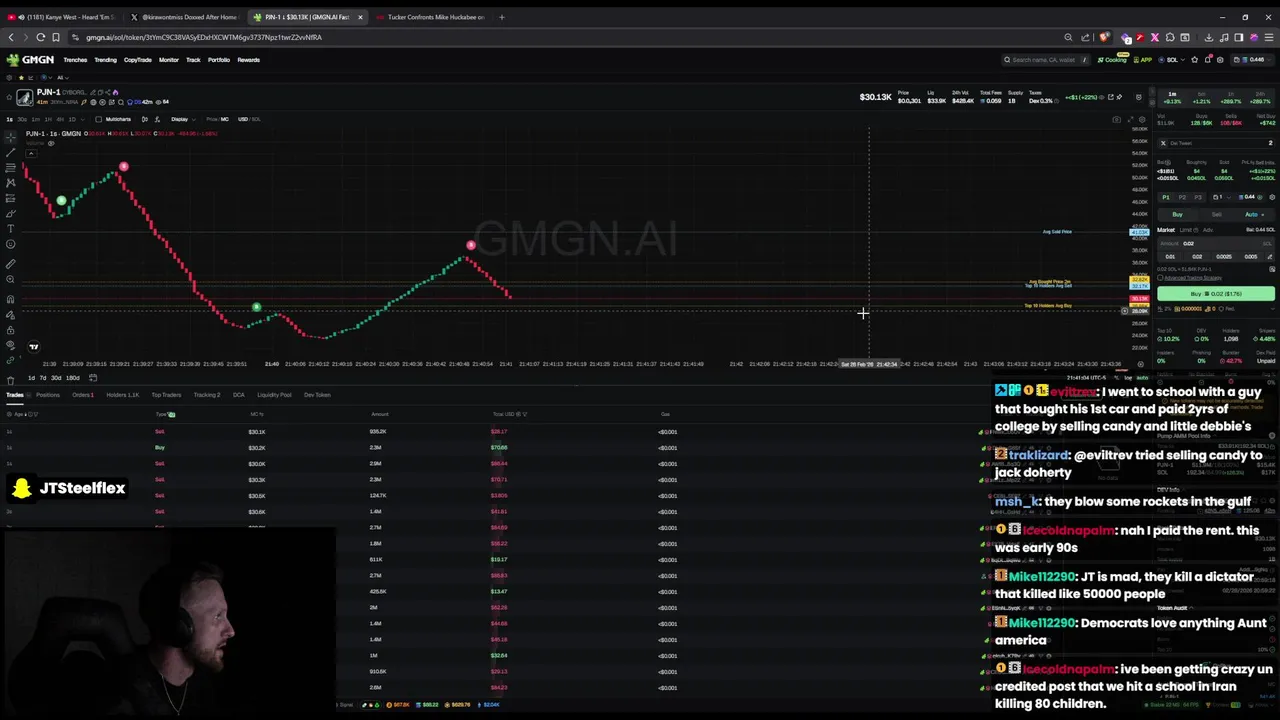
Task: Switch to the Sell tab
Action: (x=1216, y=214)
